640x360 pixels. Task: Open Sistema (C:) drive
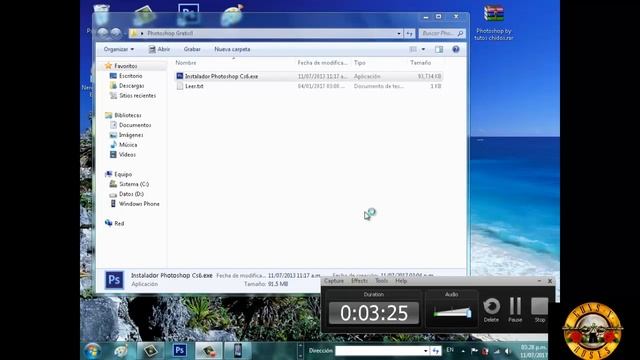click(134, 184)
